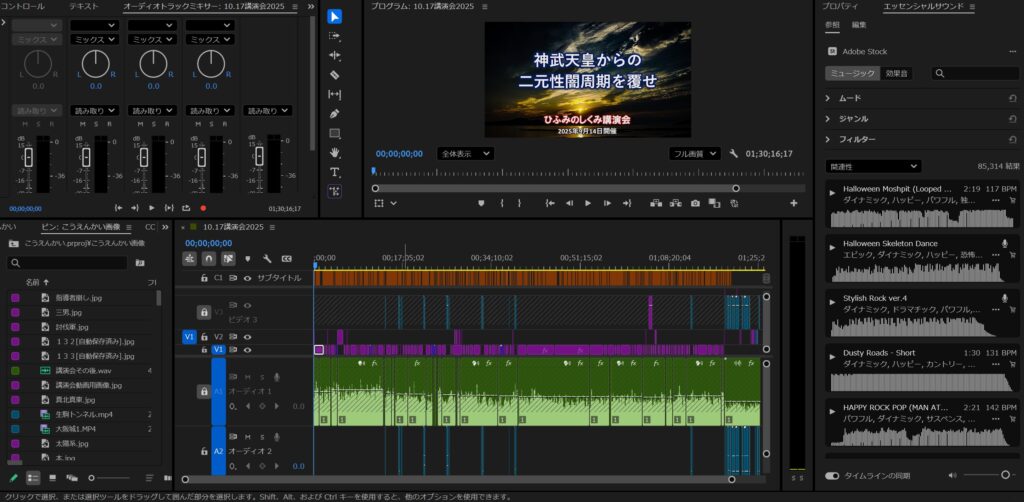Toggle timeline snapping magnet icon
This screenshot has height=502, width=1024.
(x=208, y=258)
